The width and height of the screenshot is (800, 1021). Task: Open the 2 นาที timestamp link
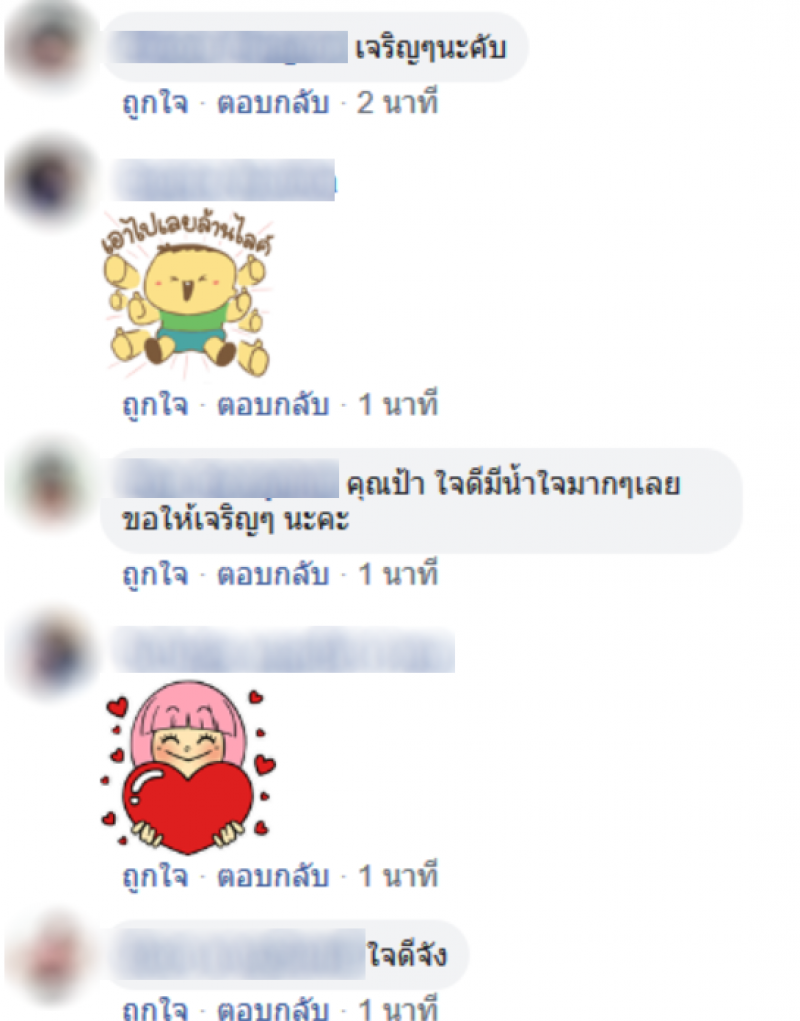[x=397, y=103]
